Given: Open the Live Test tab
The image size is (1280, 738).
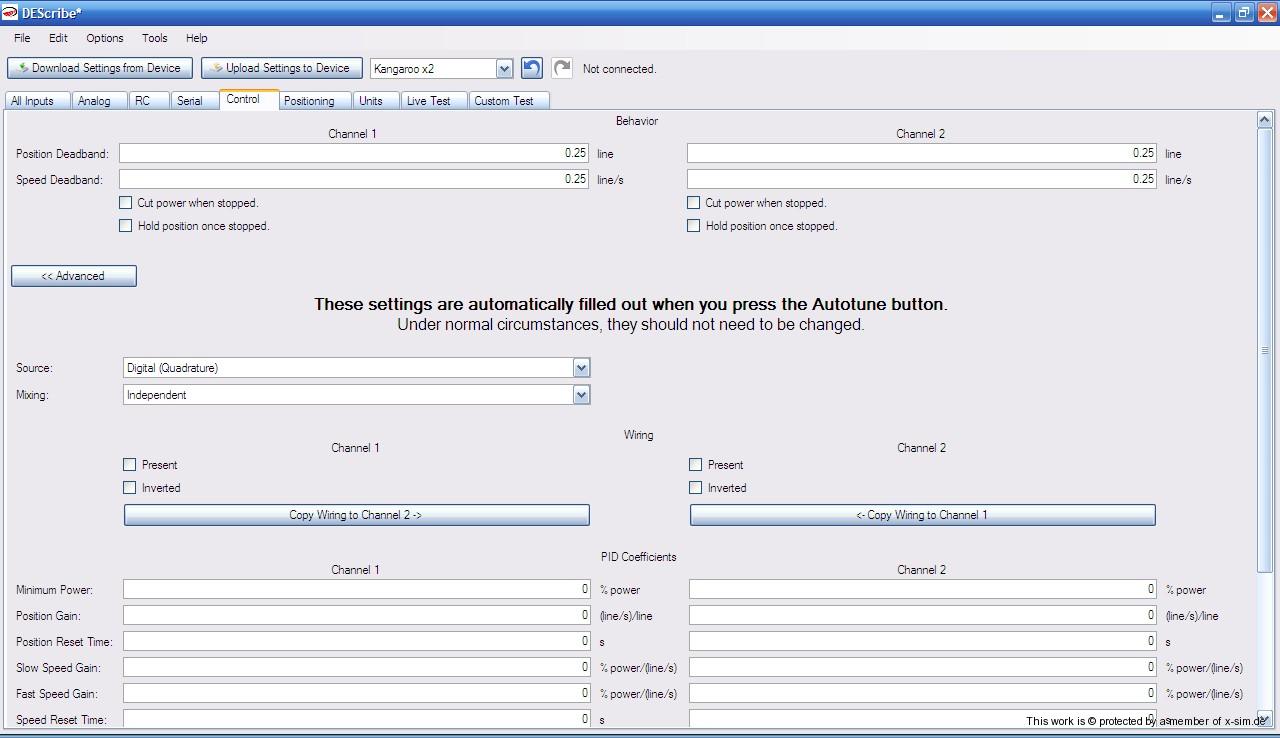Looking at the screenshot, I should [x=428, y=101].
